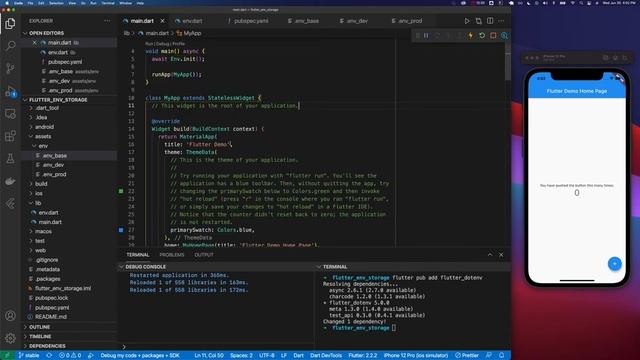The width and height of the screenshot is (640, 360).
Task: Pause debugging in the debug toolbar
Action: (426, 36)
